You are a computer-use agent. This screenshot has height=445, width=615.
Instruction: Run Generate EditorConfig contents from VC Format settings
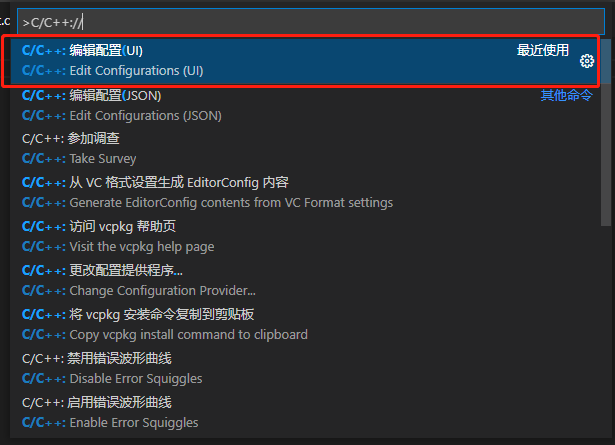(x=305, y=193)
